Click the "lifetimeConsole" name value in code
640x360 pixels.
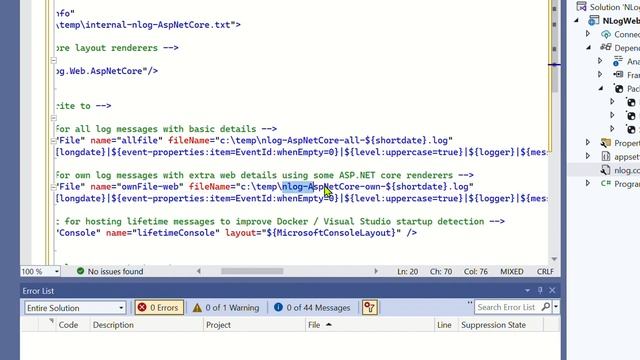176,233
